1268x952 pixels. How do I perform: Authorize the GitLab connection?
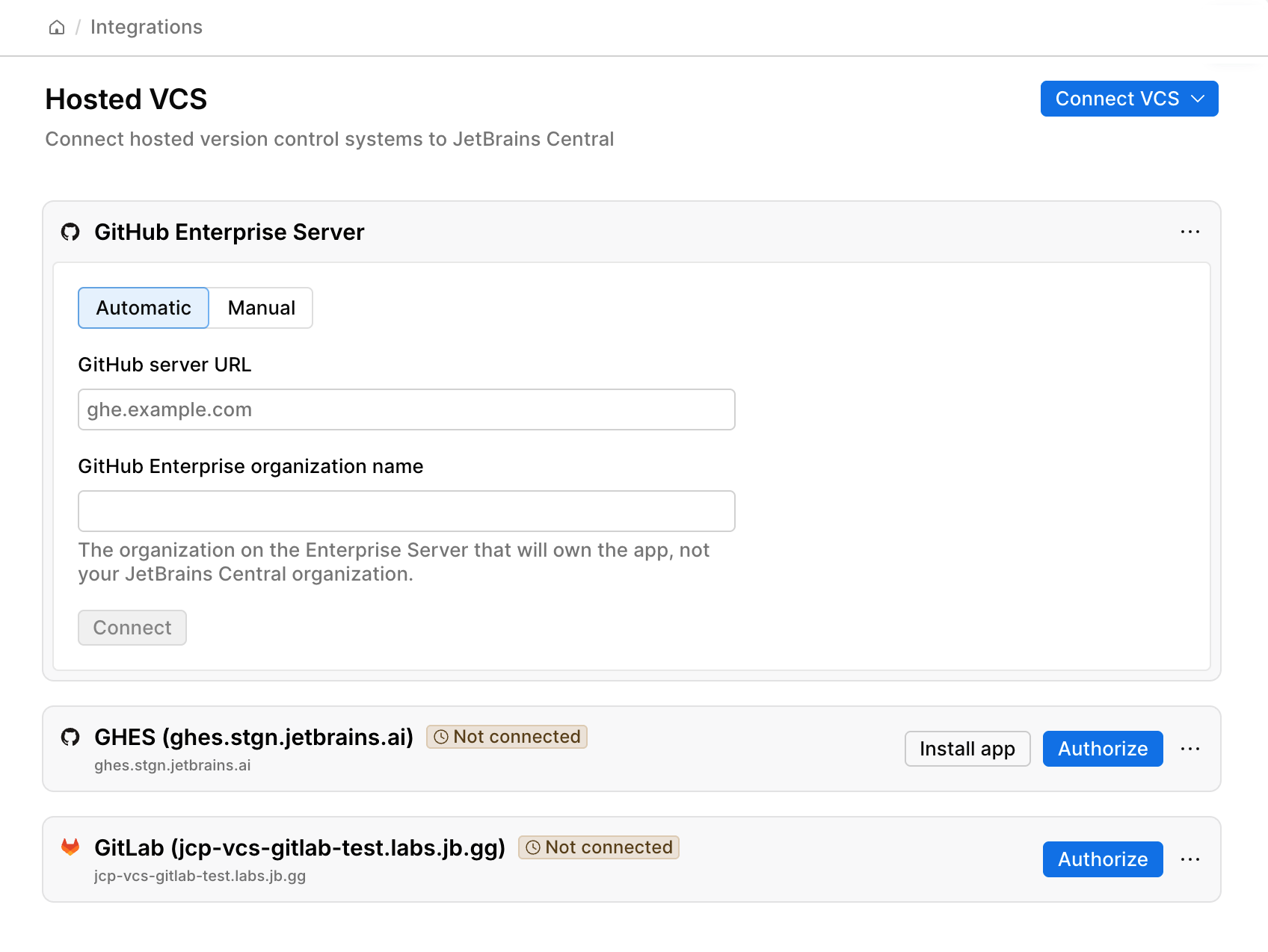[x=1103, y=859]
